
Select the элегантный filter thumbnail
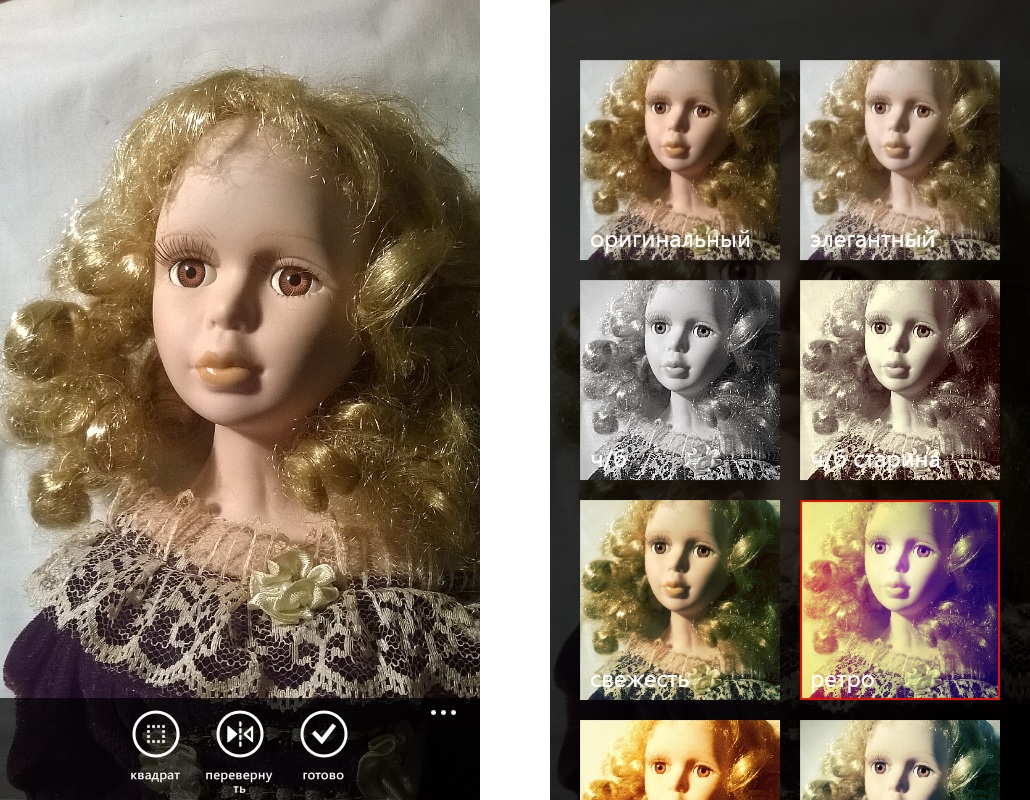point(900,160)
